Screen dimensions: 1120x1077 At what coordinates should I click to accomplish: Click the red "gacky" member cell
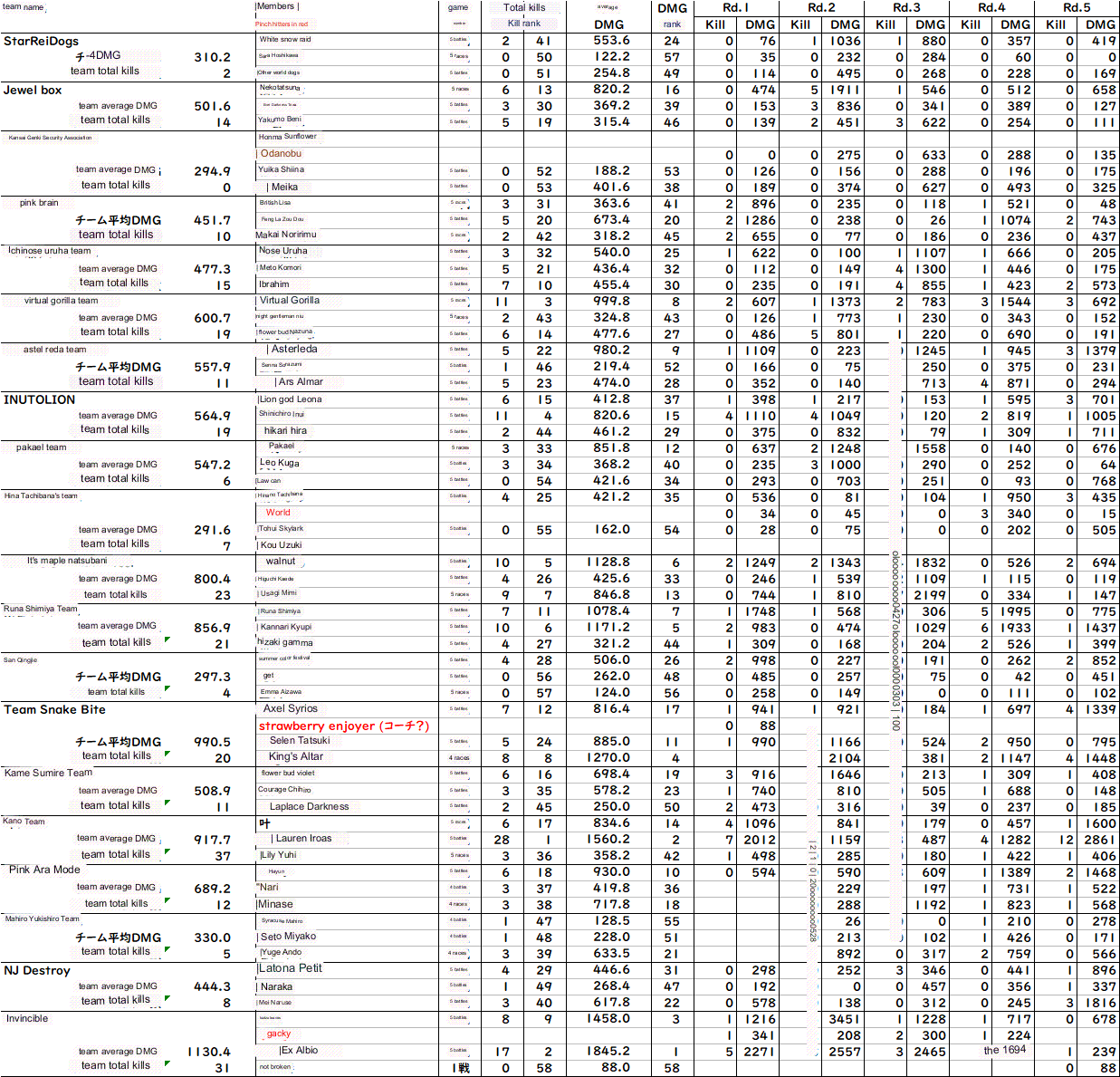point(279,1034)
